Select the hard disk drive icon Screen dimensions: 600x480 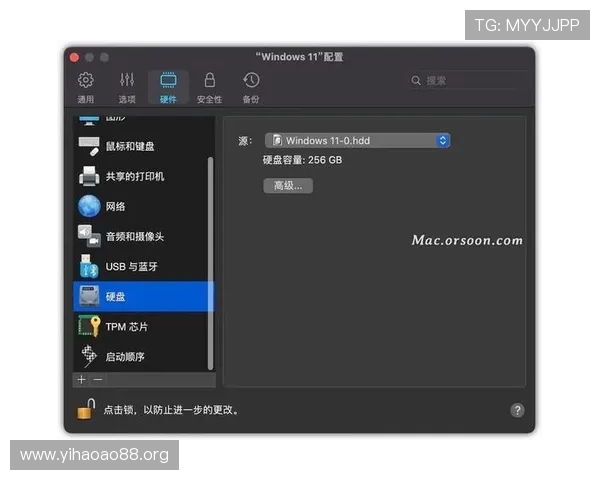pos(89,296)
